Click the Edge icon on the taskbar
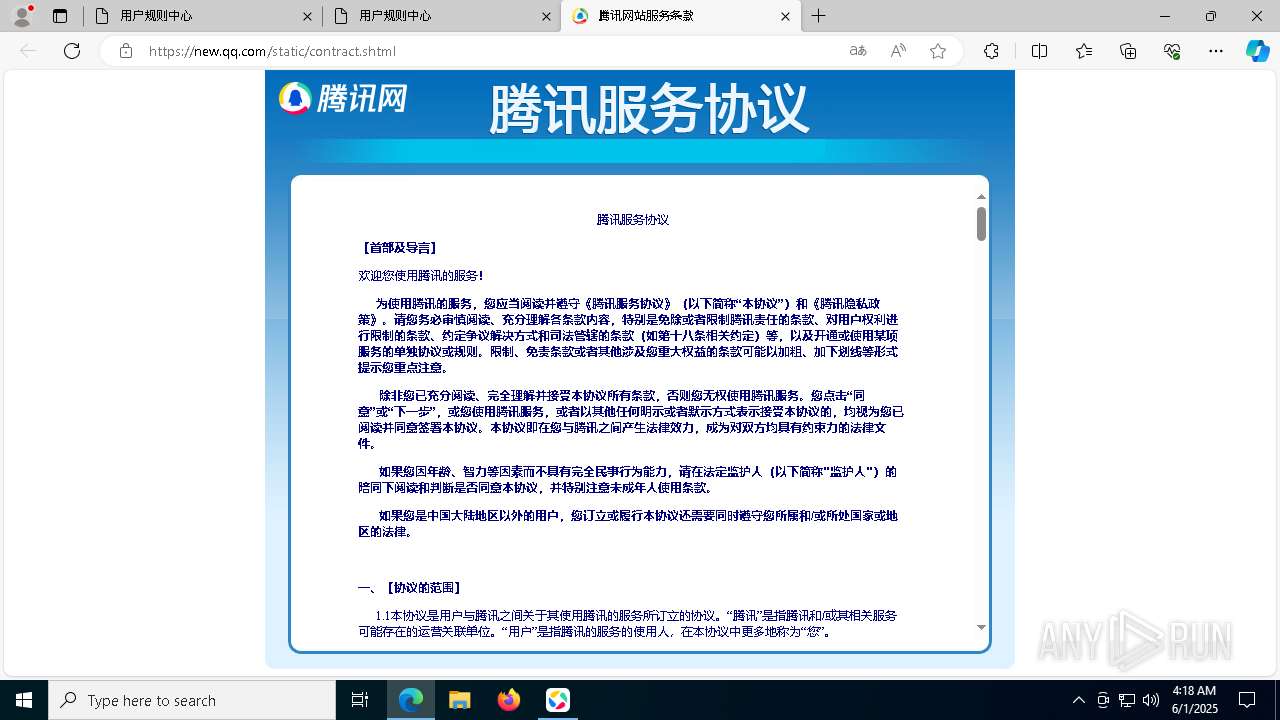Screen dimensions: 1280x720 (411, 700)
